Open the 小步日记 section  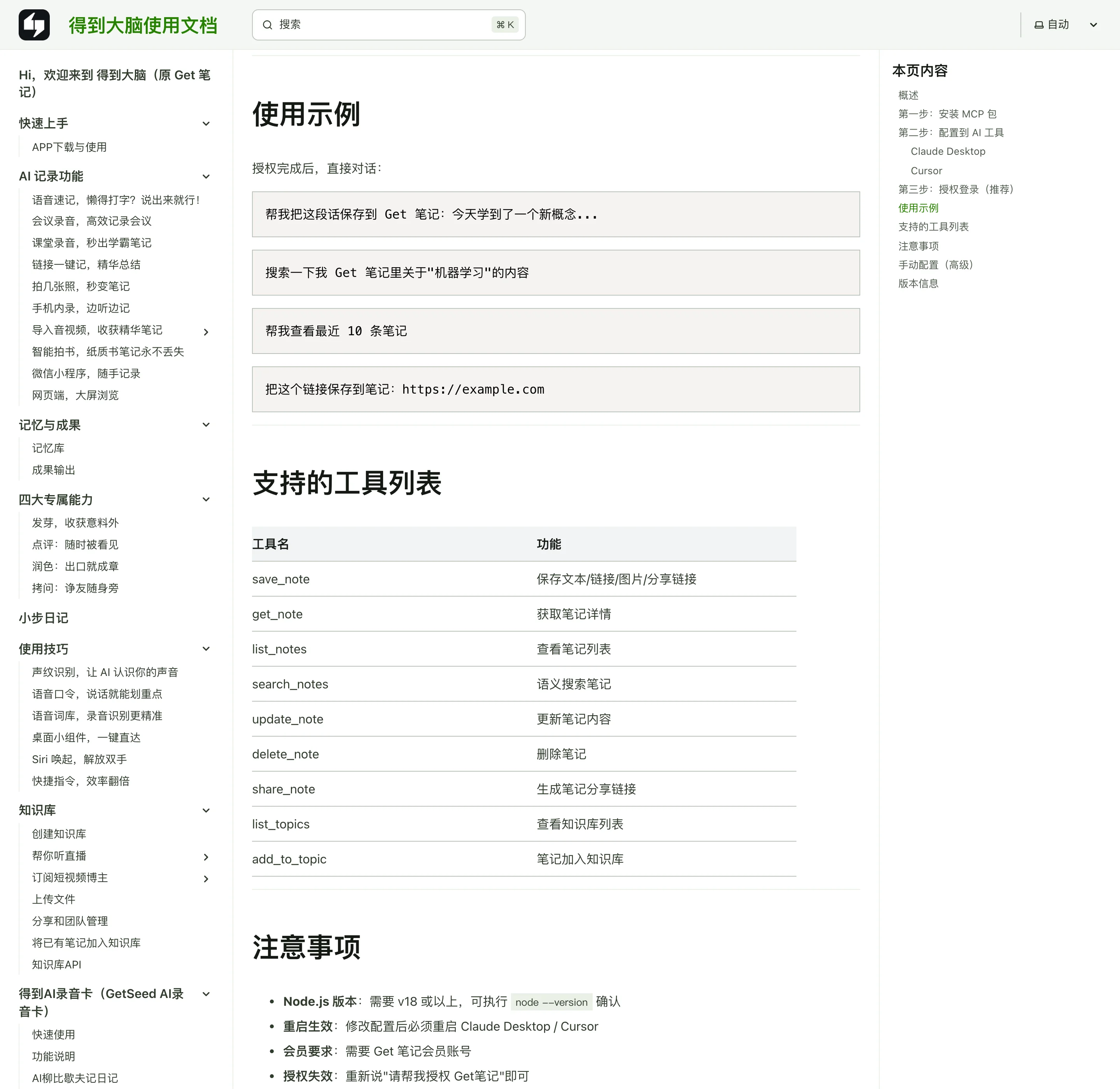point(44,618)
